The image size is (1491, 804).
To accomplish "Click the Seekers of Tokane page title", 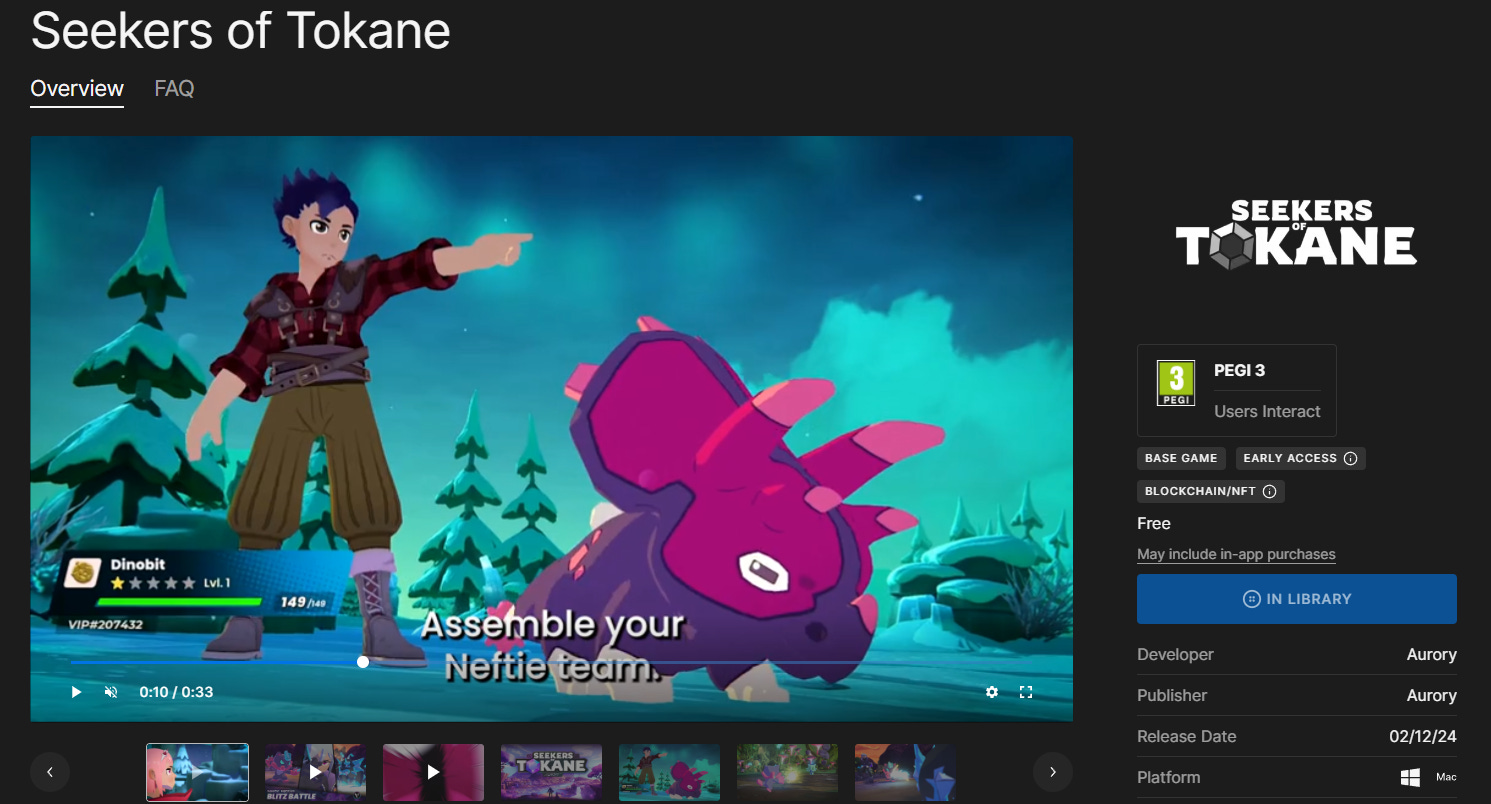I will [240, 30].
